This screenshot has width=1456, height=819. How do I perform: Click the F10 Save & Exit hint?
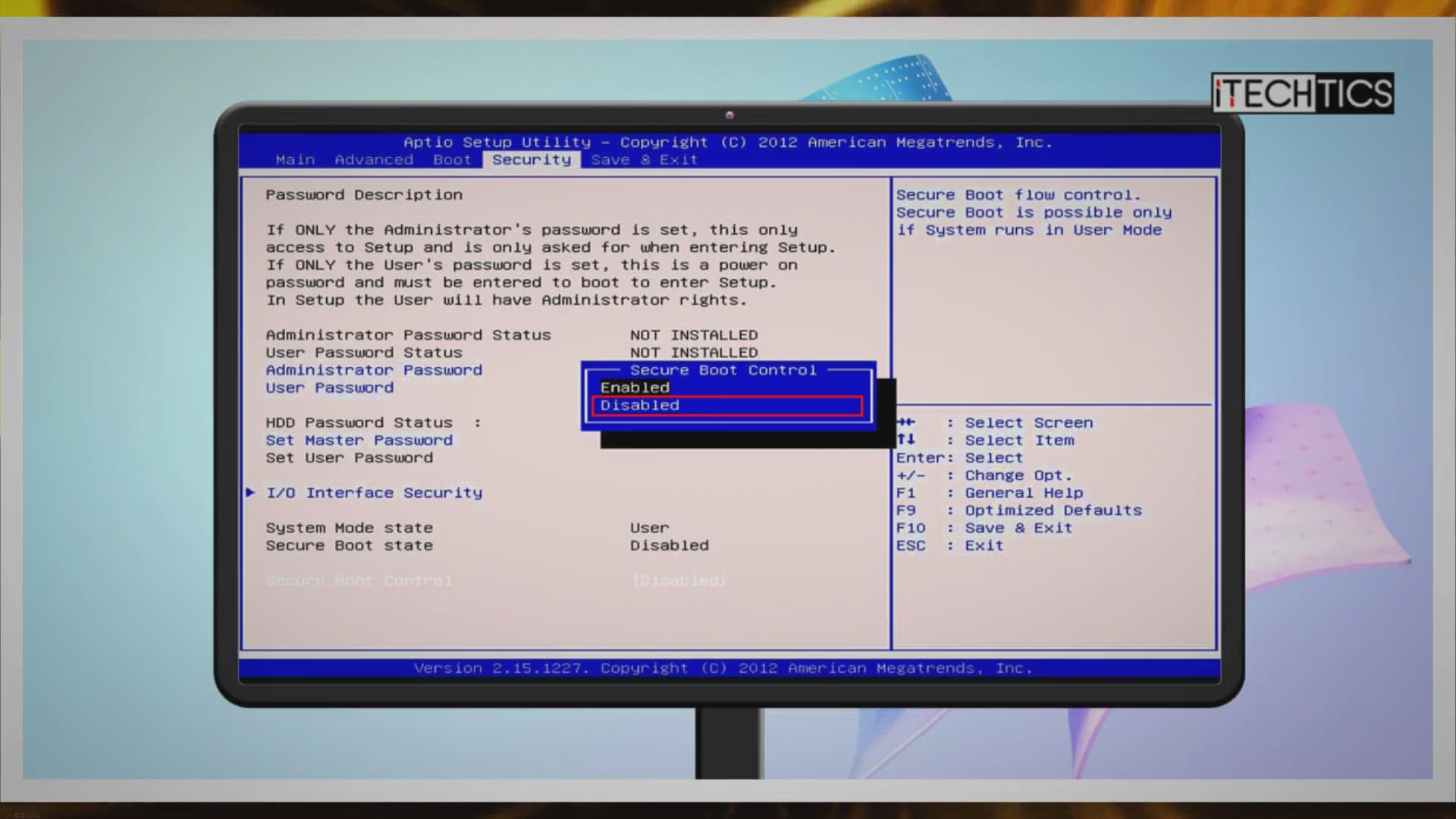[984, 529]
